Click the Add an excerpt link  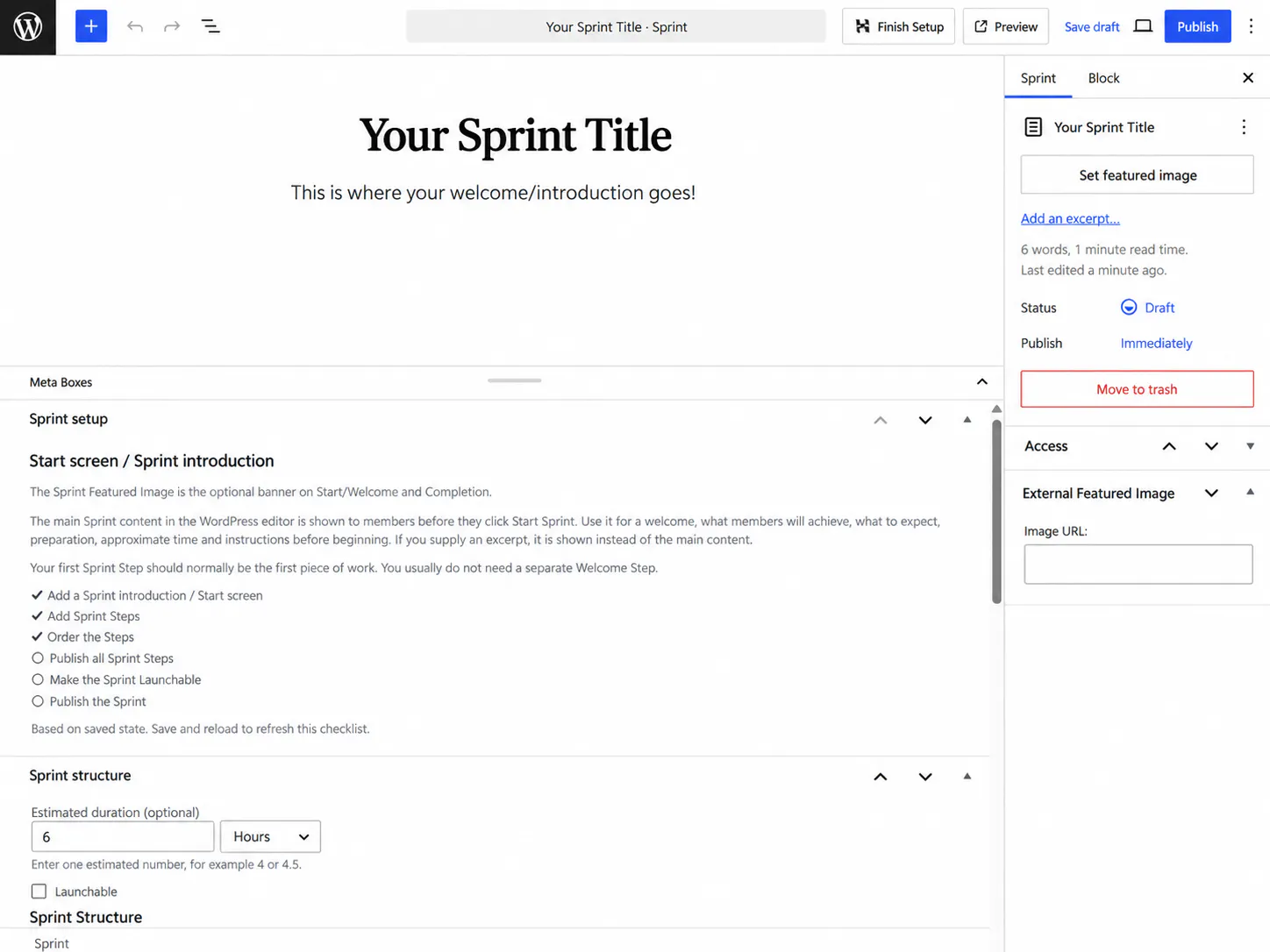(x=1070, y=218)
